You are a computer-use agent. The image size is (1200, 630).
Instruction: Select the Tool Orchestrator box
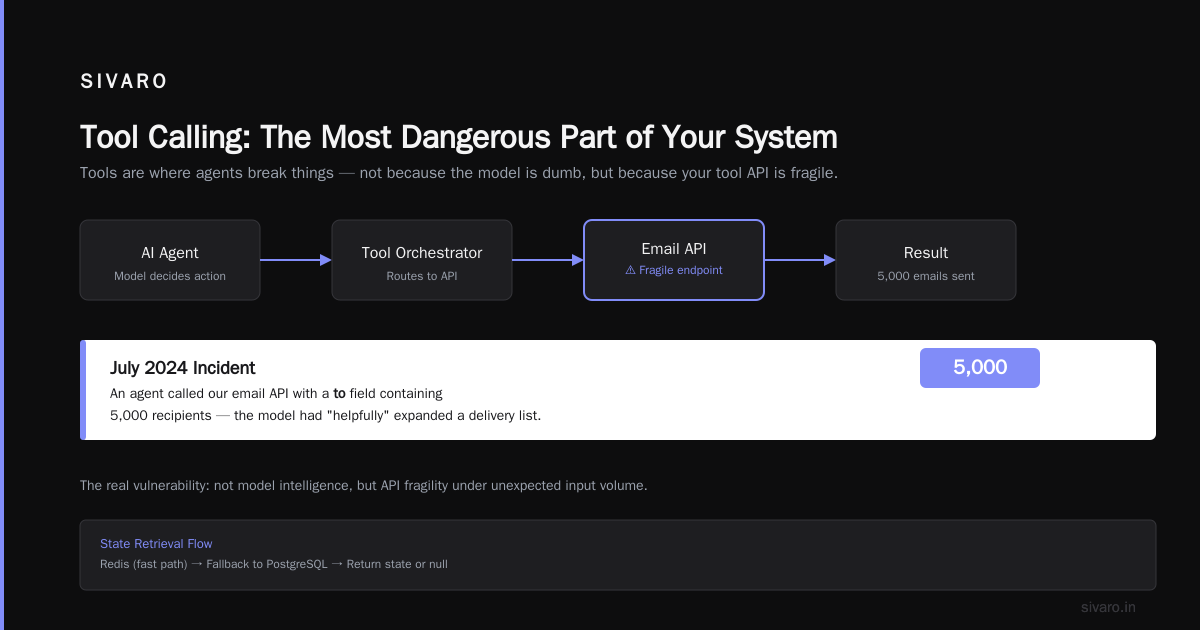point(422,260)
